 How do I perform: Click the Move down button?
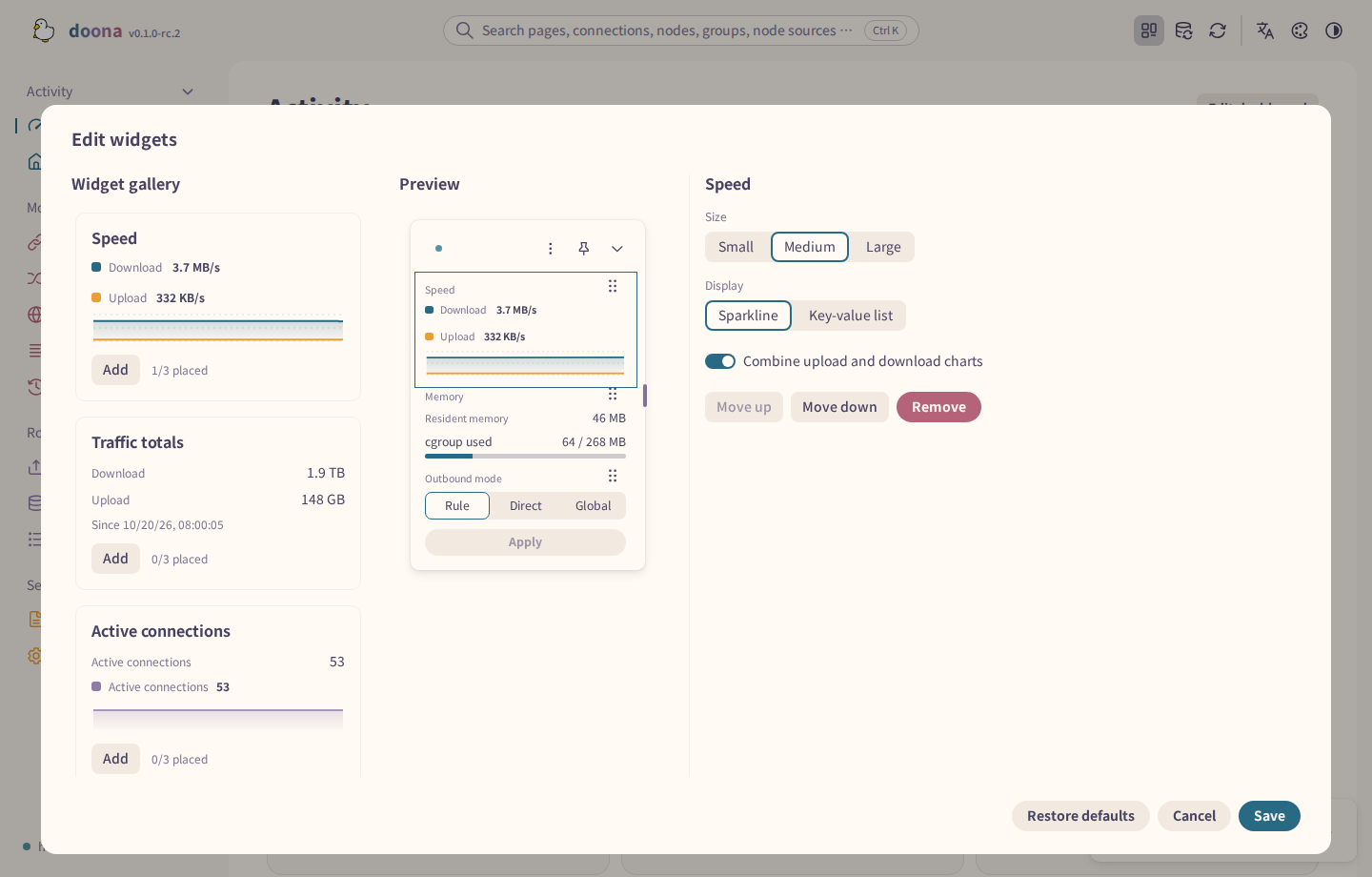[x=839, y=407]
